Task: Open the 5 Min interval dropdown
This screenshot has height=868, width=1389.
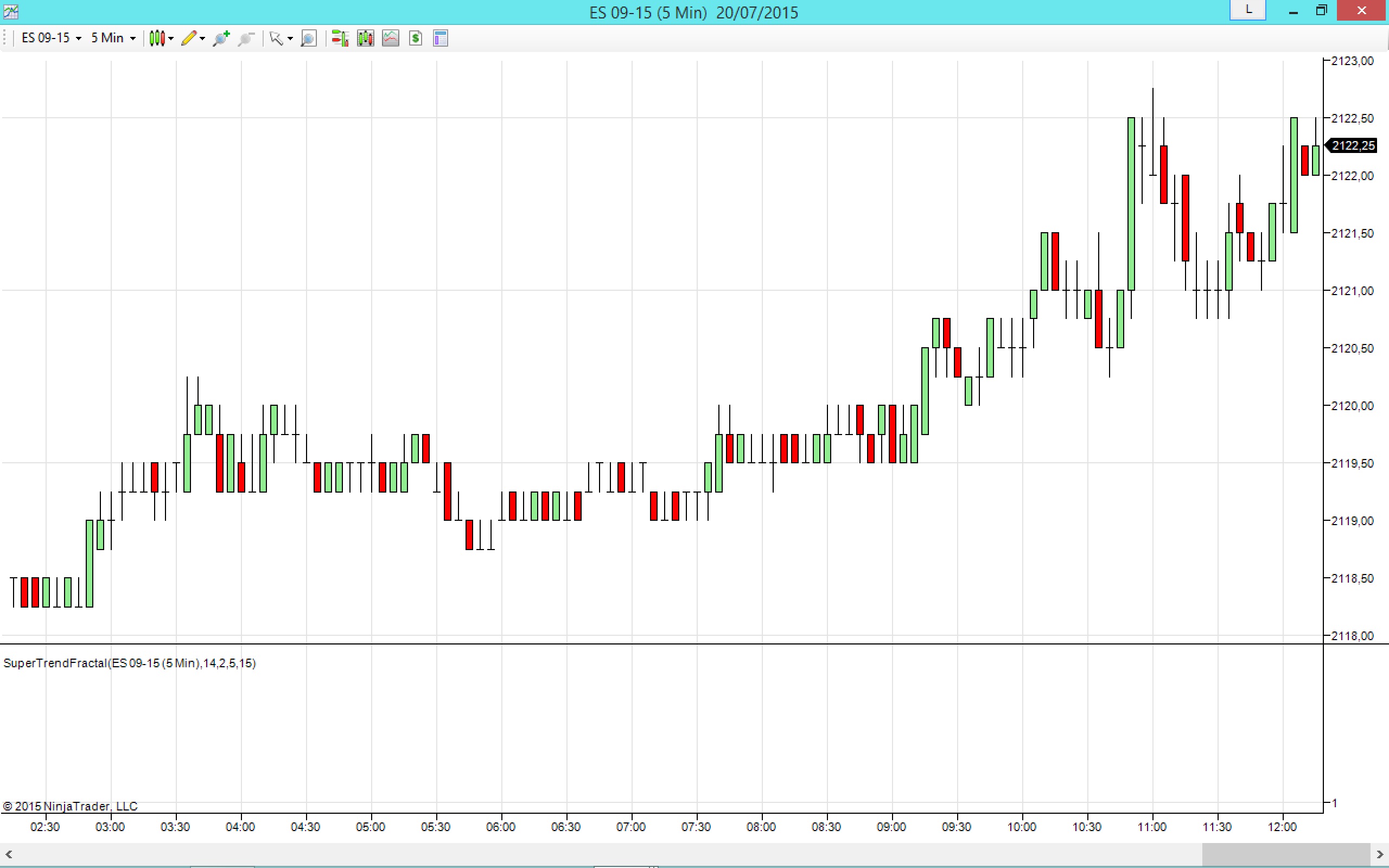Action: click(112, 39)
